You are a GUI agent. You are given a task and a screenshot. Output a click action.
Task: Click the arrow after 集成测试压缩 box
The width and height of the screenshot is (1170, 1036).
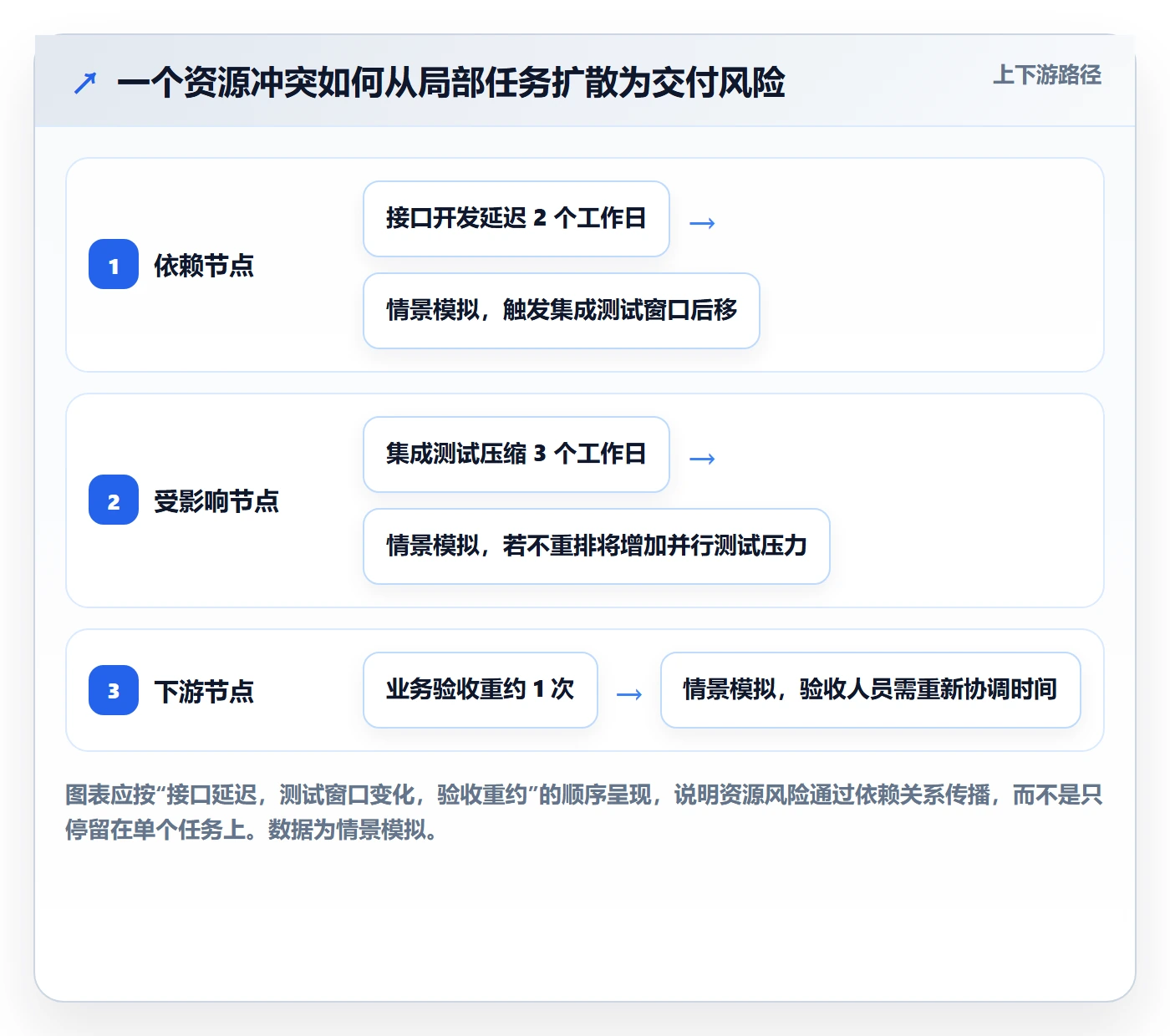[702, 459]
